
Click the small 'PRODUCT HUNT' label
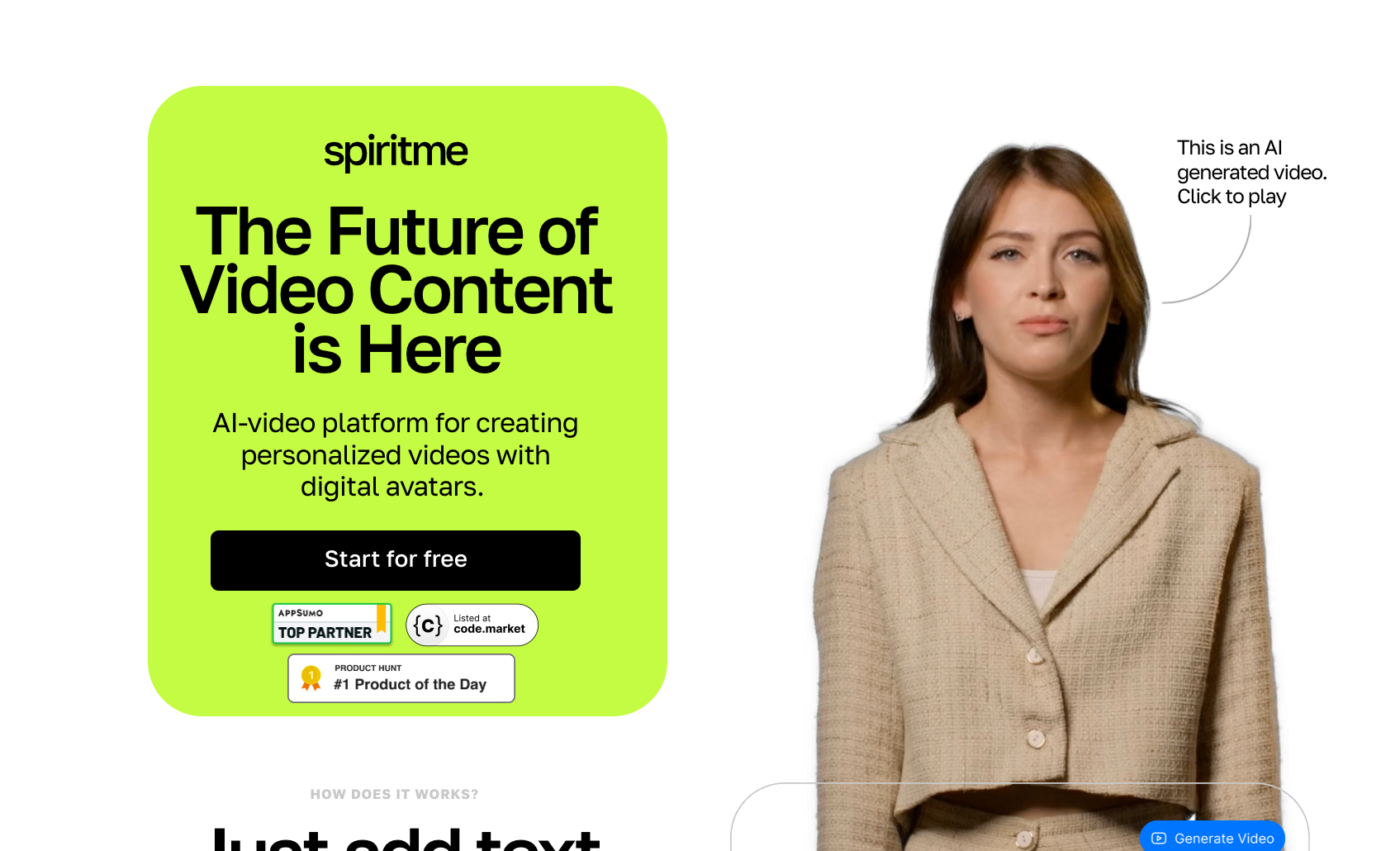pyautogui.click(x=368, y=668)
